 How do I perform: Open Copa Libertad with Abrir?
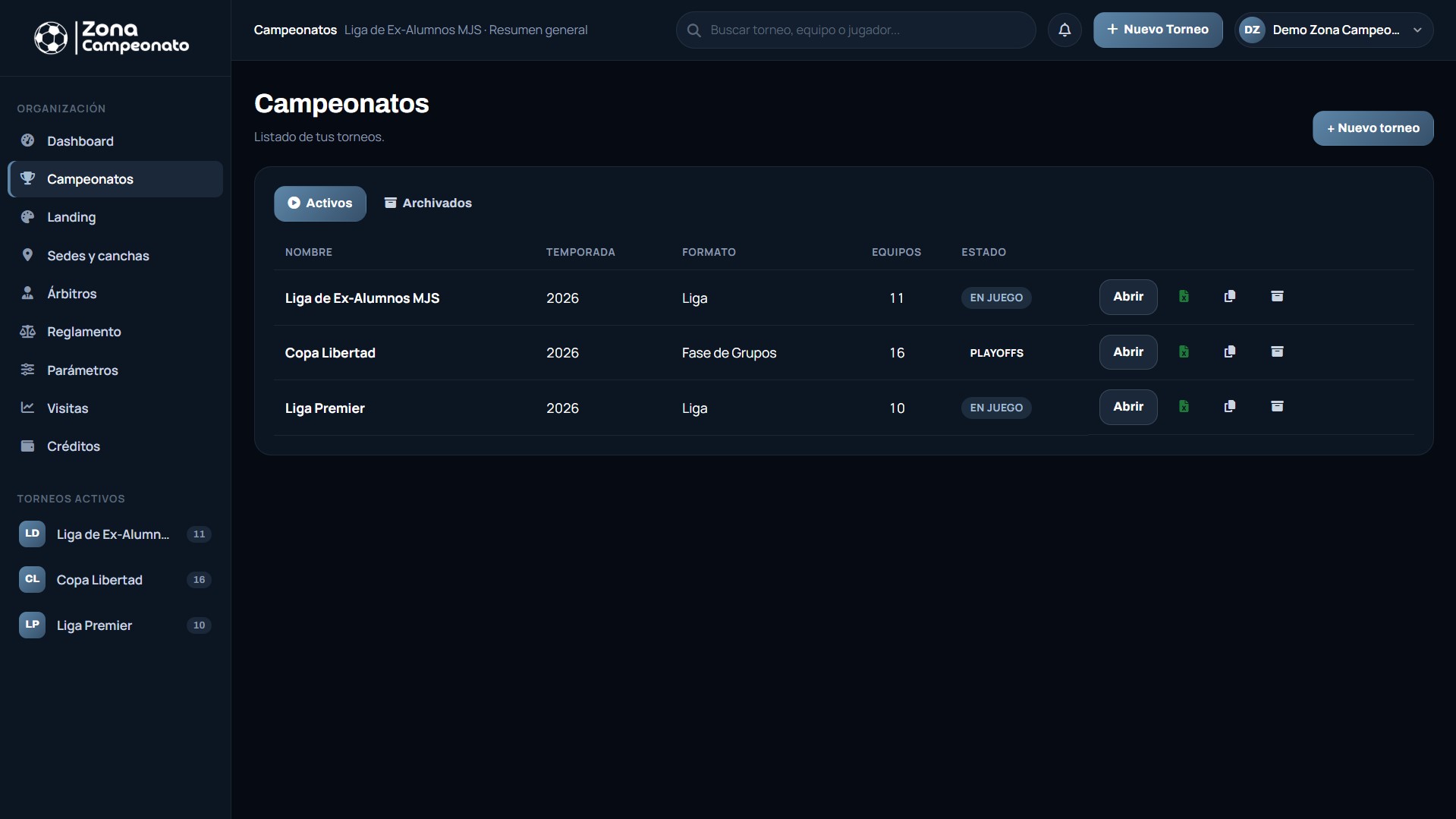(1128, 352)
